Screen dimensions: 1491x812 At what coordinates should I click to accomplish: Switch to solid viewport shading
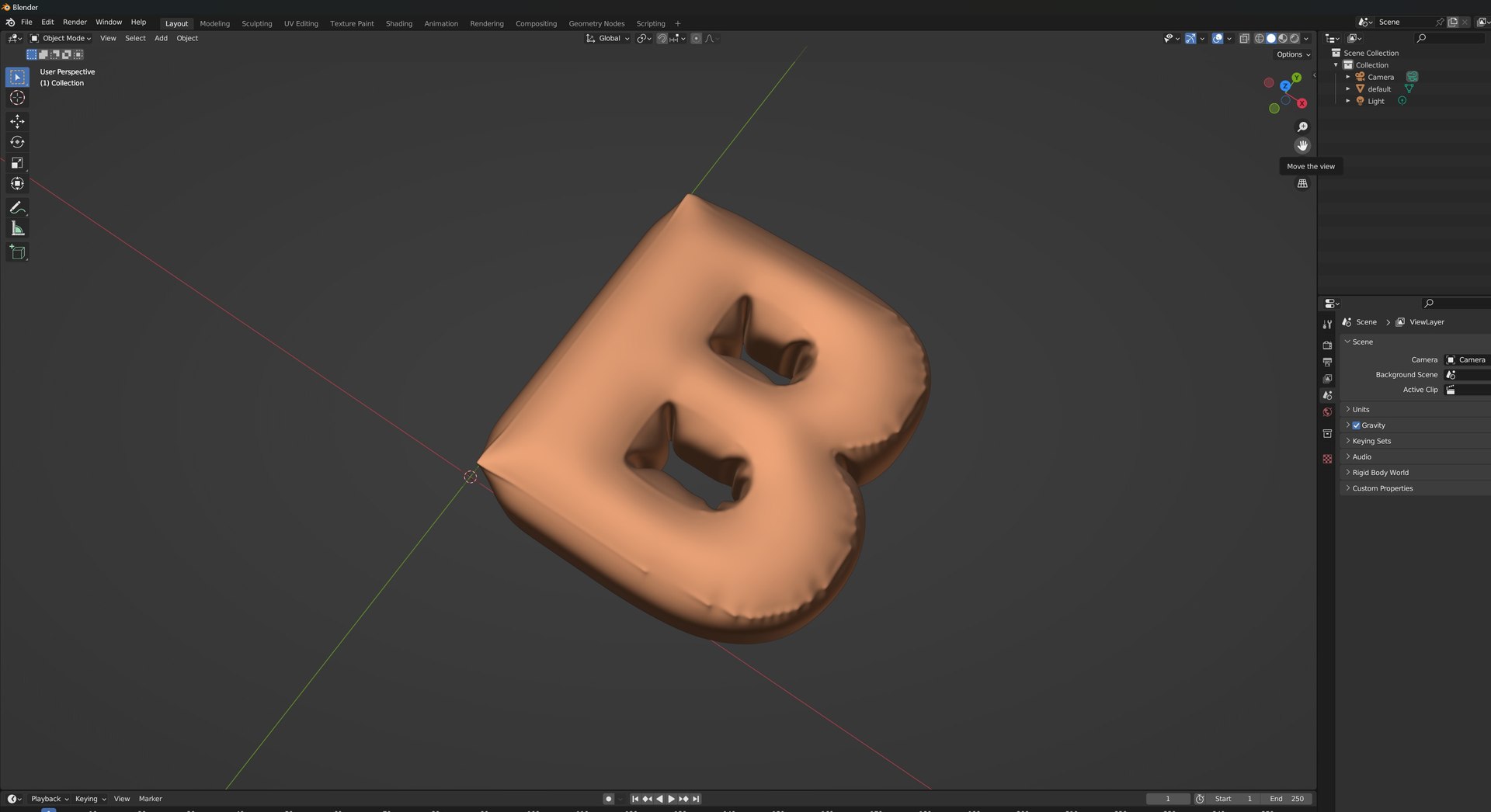pos(1271,38)
